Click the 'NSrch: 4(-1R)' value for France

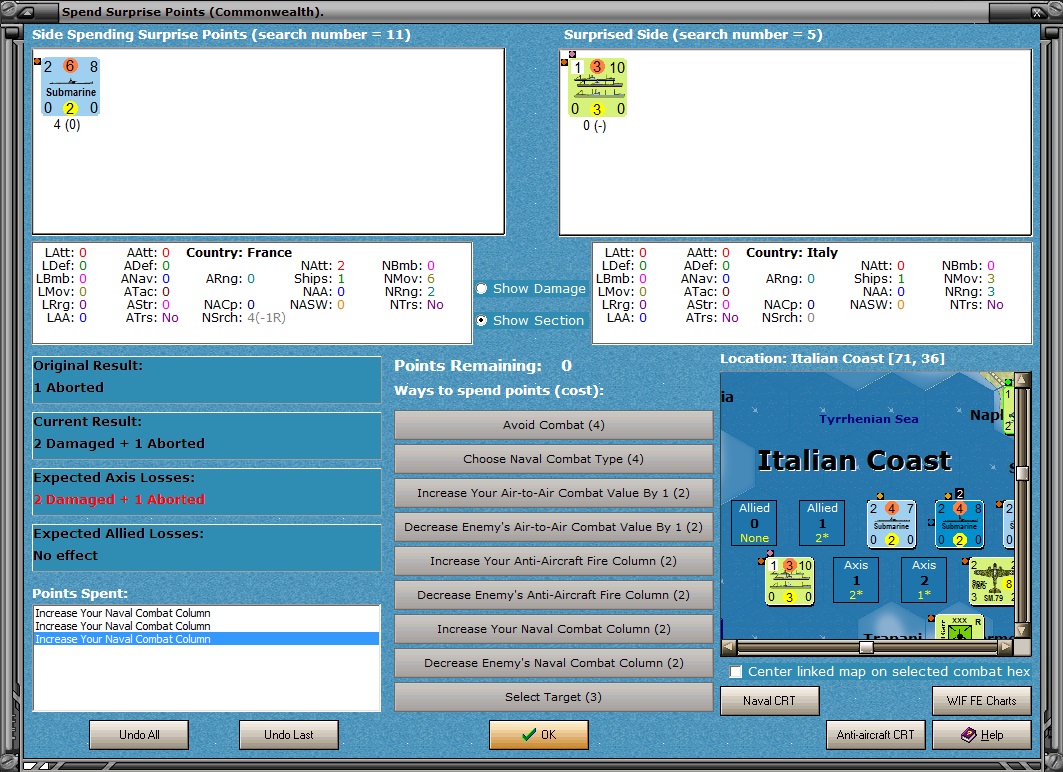coord(243,318)
